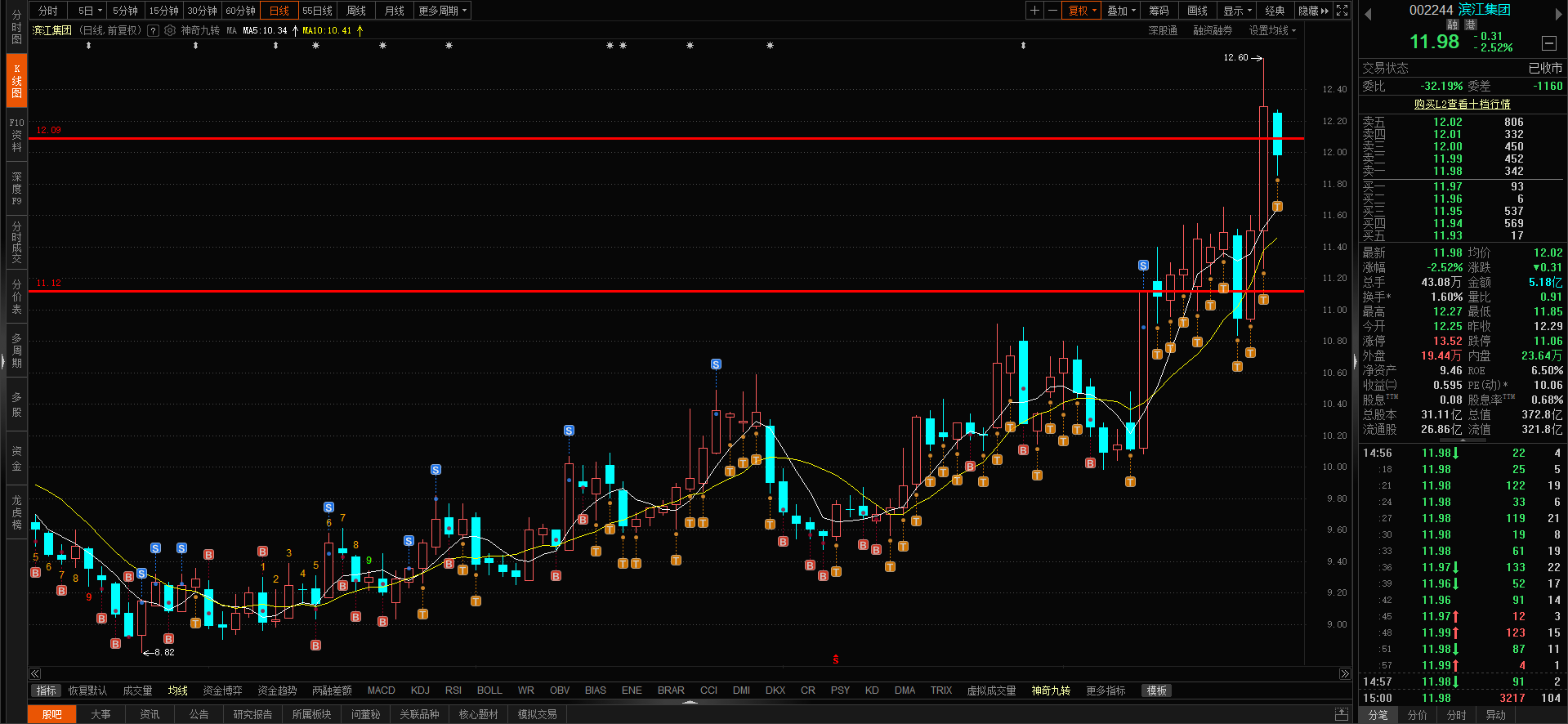Enable the KDJ indicator
This screenshot has width=1568, height=724.
pos(420,690)
